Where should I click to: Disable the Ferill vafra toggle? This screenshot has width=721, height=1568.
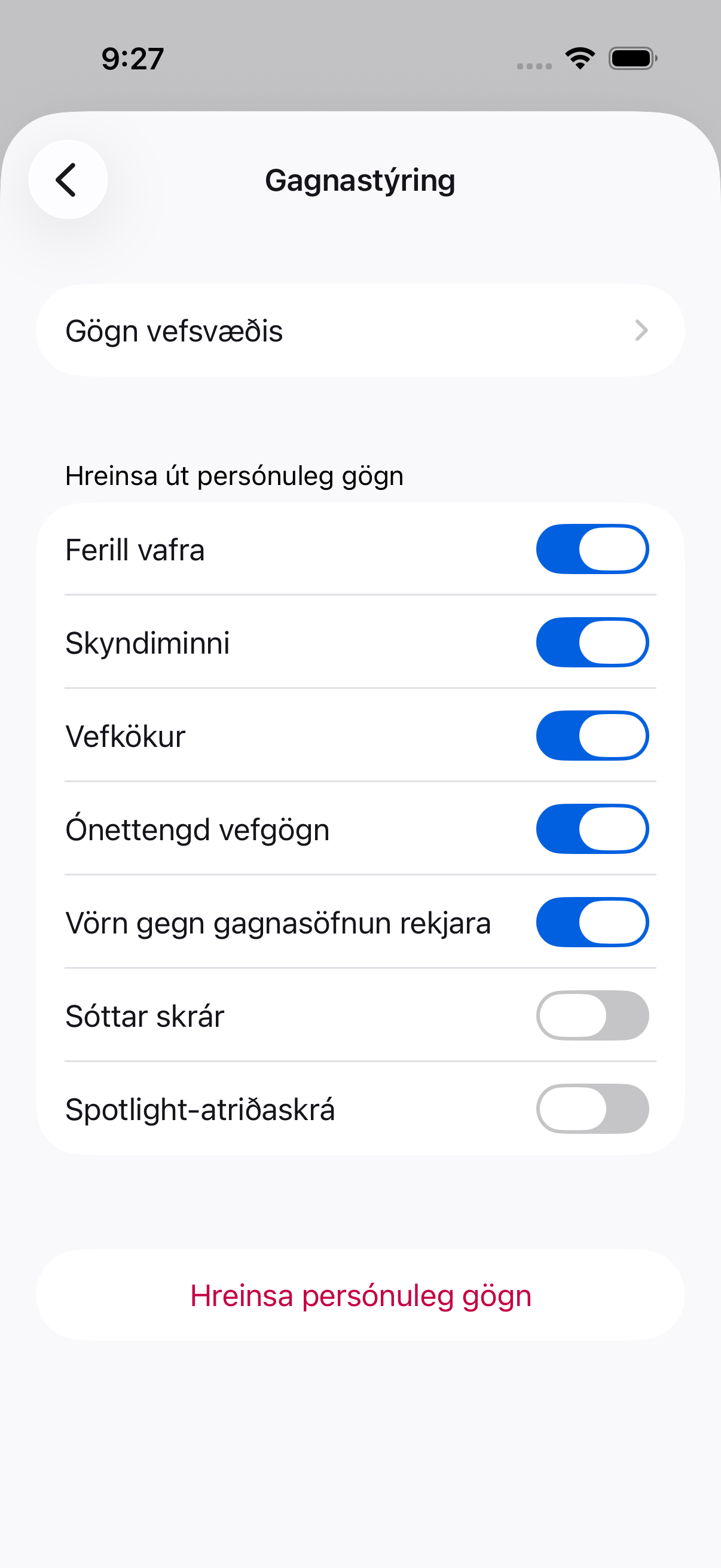click(592, 549)
